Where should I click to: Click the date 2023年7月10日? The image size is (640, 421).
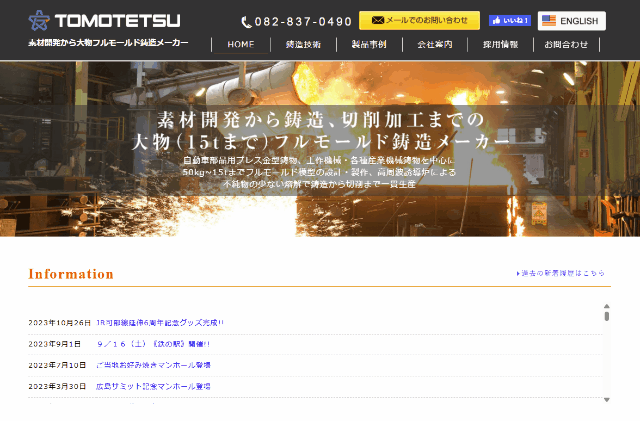click(57, 365)
